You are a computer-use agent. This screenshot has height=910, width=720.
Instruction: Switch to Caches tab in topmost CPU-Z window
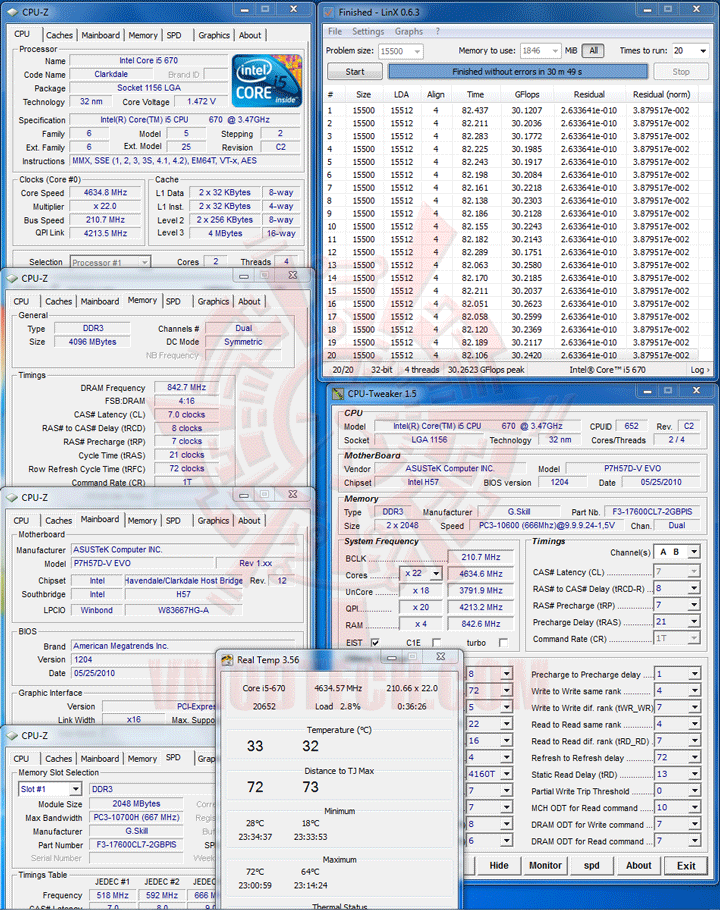tap(60, 35)
